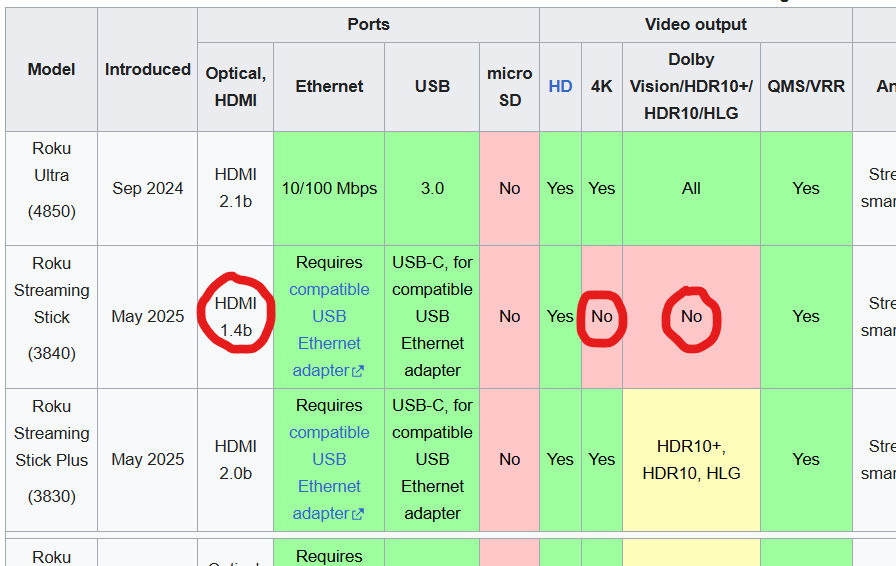Select the QMS/VRR column header
896x566 pixels.
[806, 86]
